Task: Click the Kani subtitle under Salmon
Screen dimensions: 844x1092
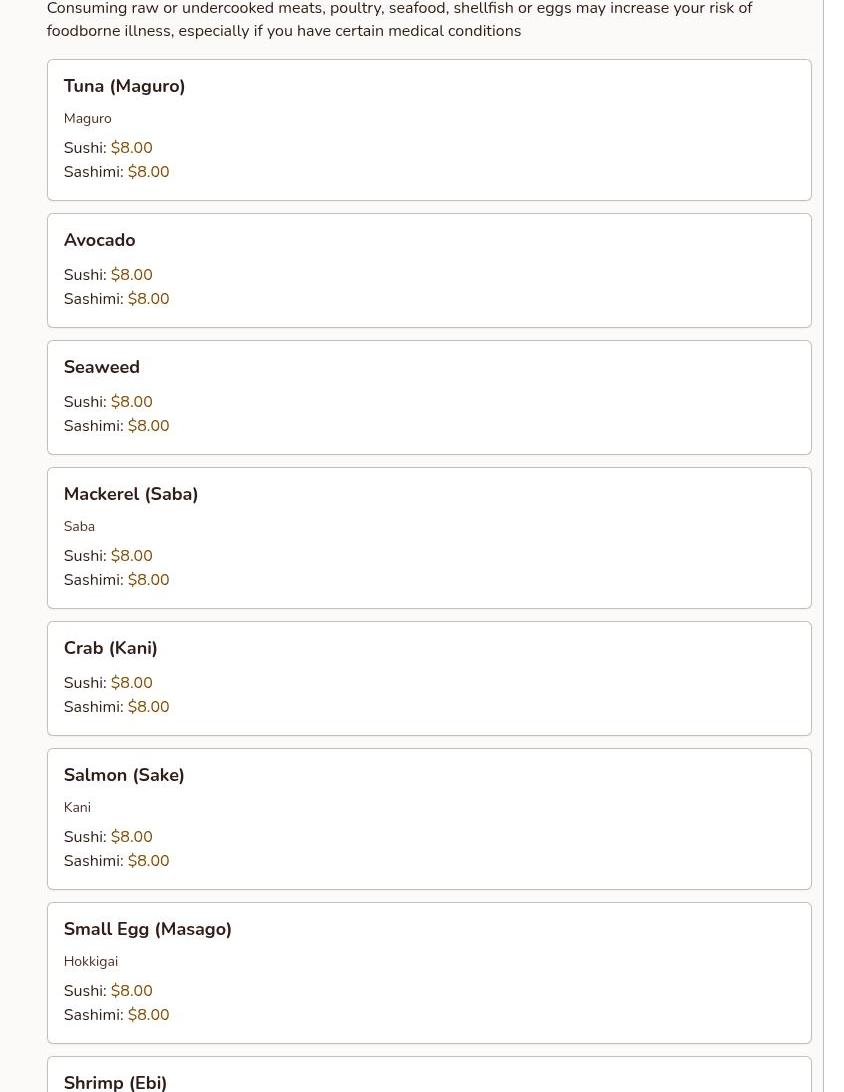Action: (x=77, y=807)
